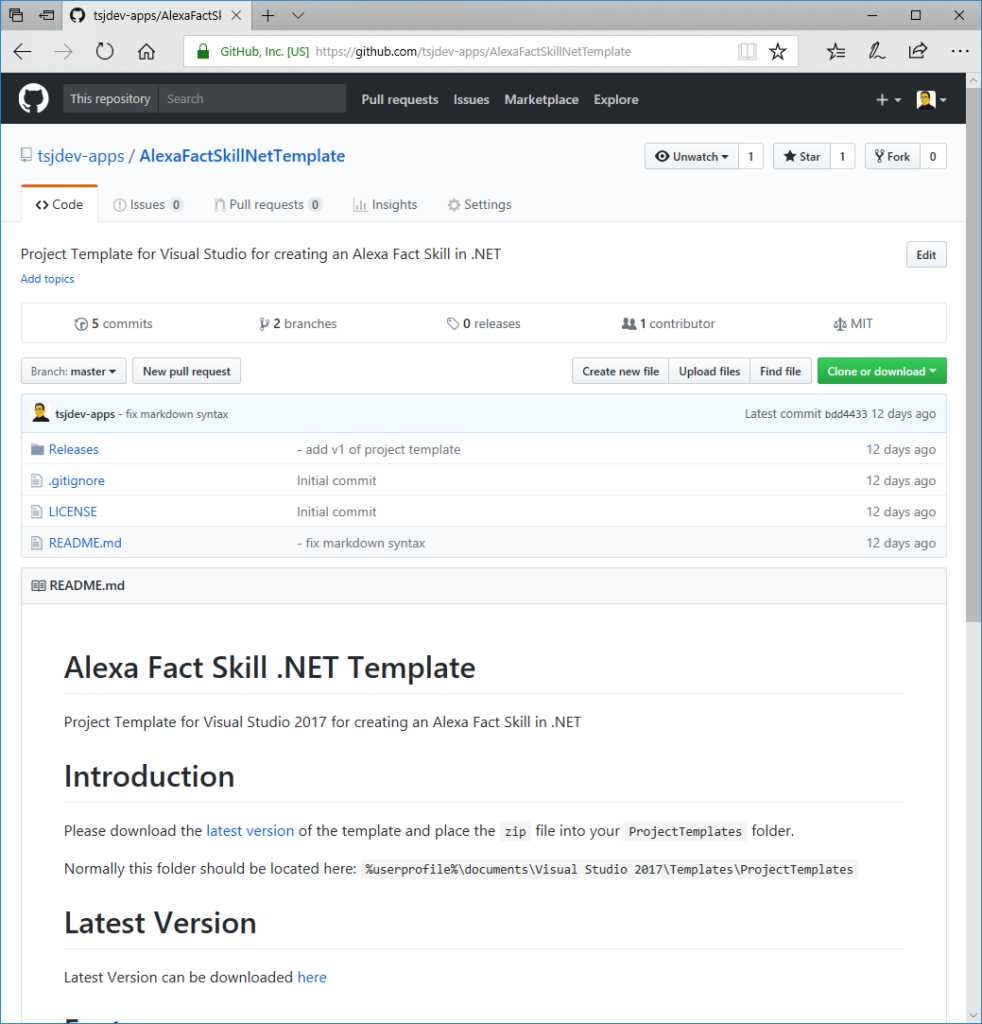Follow the latest version link
The width and height of the screenshot is (982, 1024).
pyautogui.click(x=250, y=831)
